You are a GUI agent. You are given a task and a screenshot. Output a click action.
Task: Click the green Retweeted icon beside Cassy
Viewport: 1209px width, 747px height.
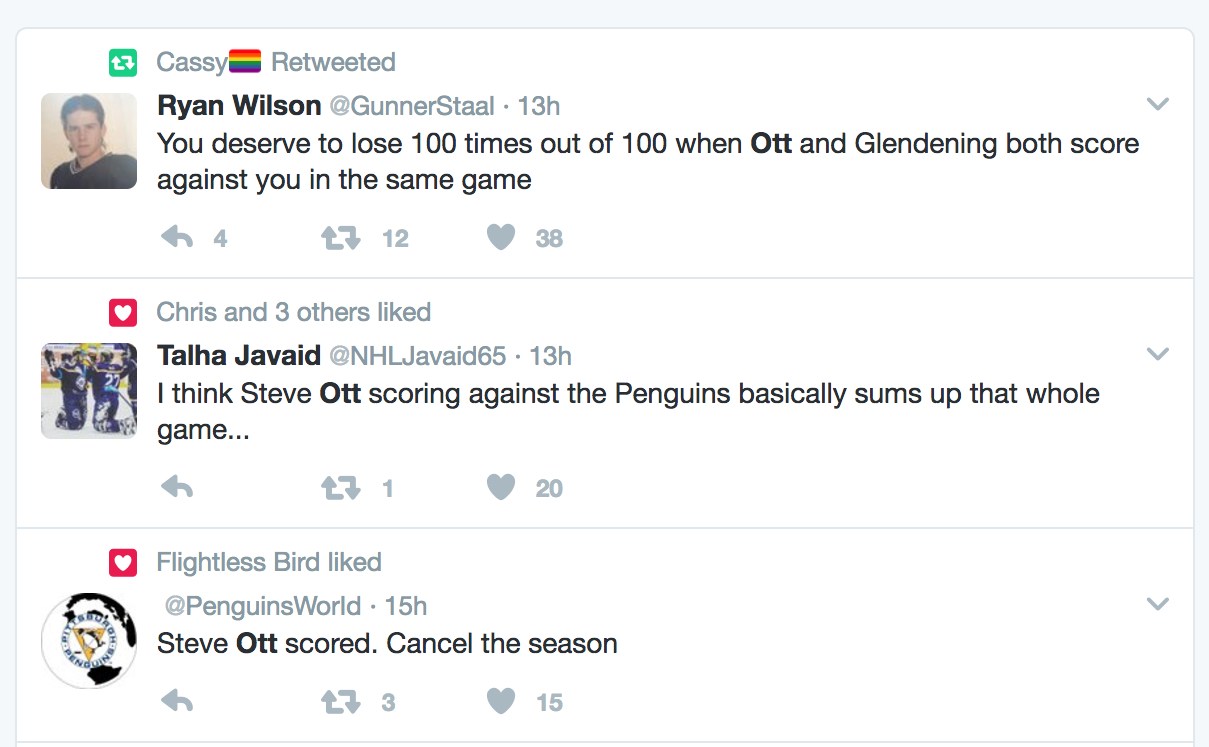(122, 63)
